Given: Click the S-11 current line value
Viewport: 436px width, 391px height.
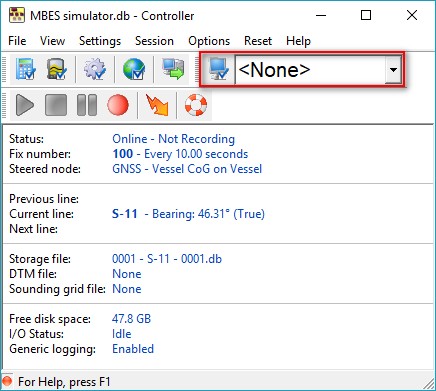Looking at the screenshot, I should pyautogui.click(x=125, y=214).
